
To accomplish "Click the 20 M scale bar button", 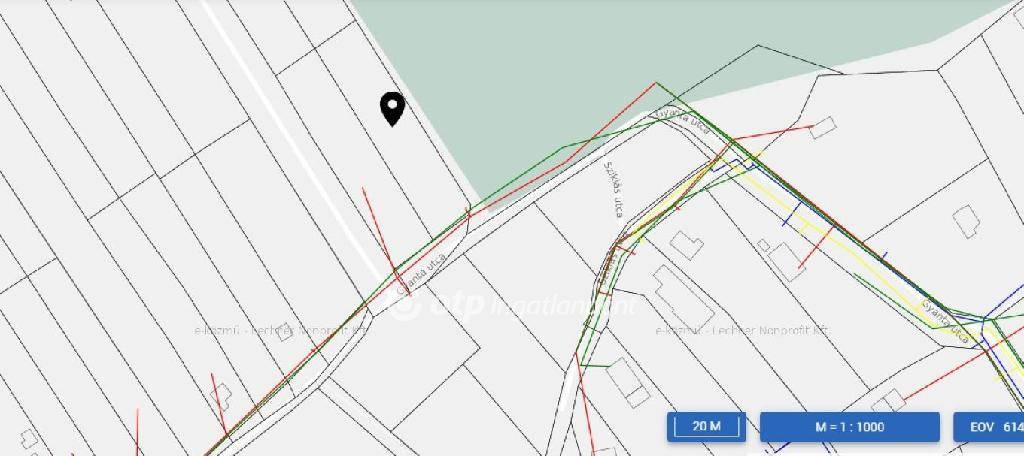I will click(x=706, y=427).
